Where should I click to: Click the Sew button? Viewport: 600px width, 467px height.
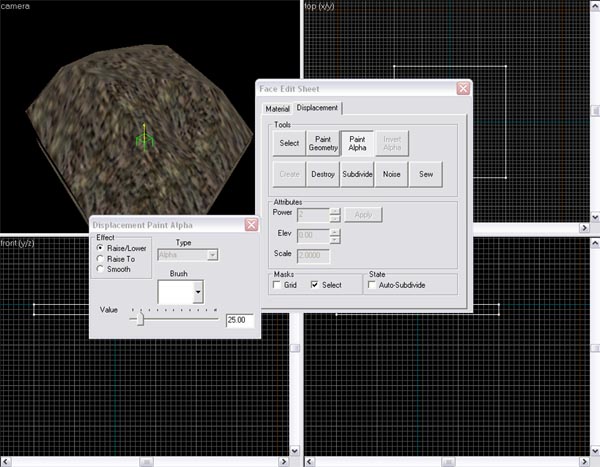click(x=426, y=174)
